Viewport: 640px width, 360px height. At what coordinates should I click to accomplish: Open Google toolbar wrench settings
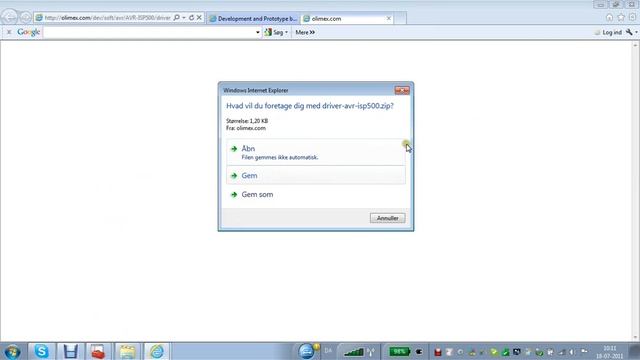pos(629,32)
